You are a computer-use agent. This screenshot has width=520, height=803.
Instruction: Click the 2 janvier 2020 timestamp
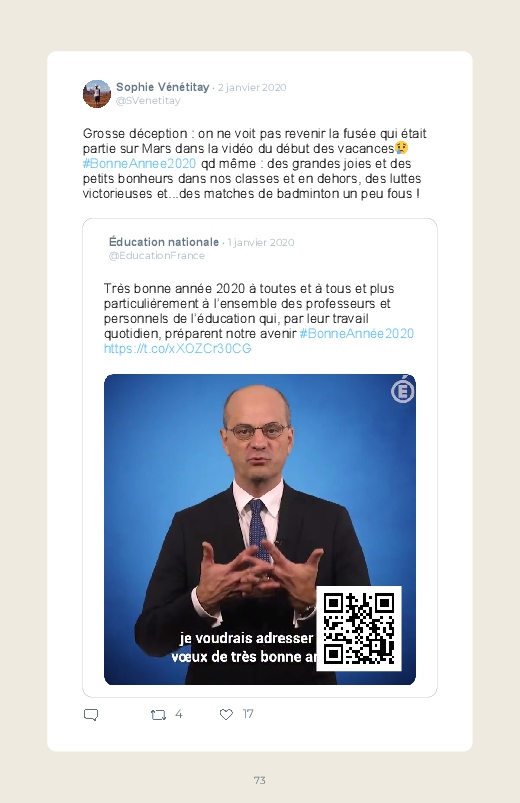click(x=252, y=88)
